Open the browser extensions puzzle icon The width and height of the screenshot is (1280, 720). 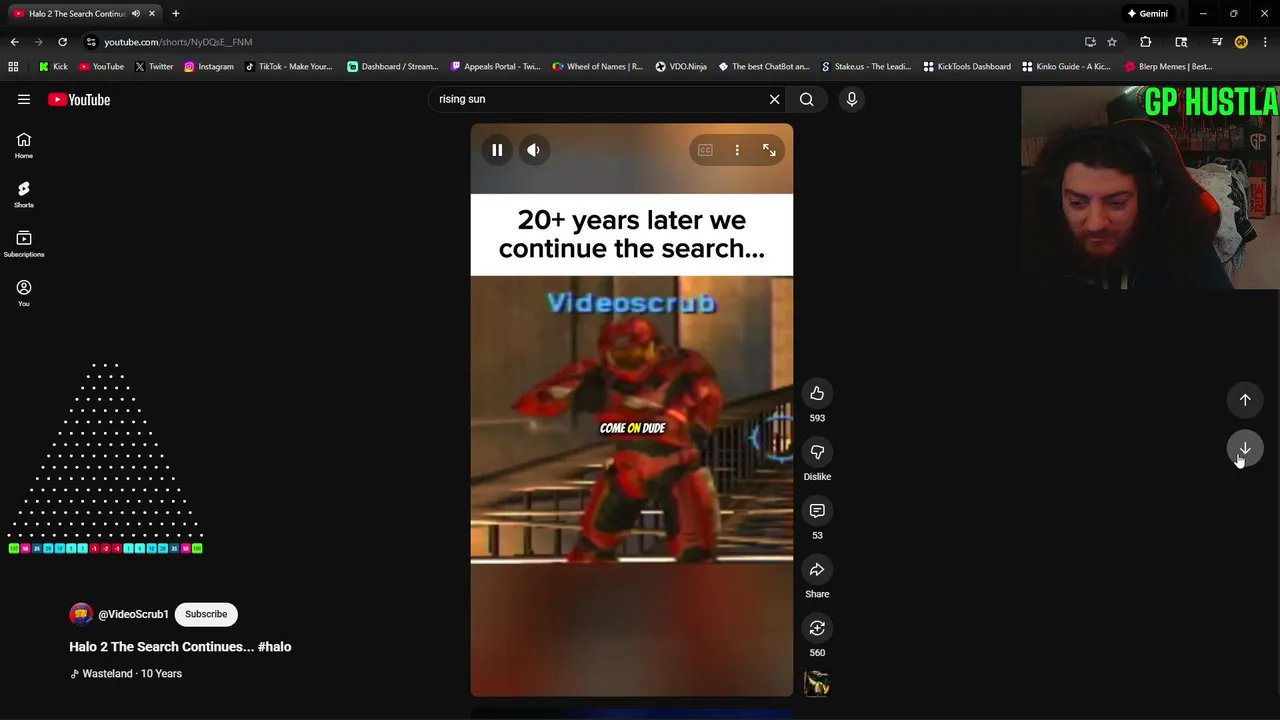click(1146, 42)
